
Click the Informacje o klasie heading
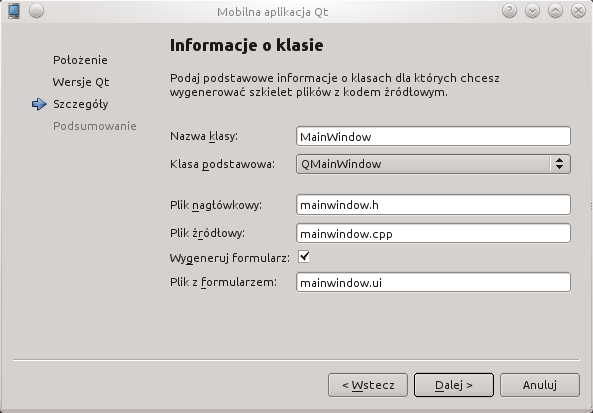point(247,45)
